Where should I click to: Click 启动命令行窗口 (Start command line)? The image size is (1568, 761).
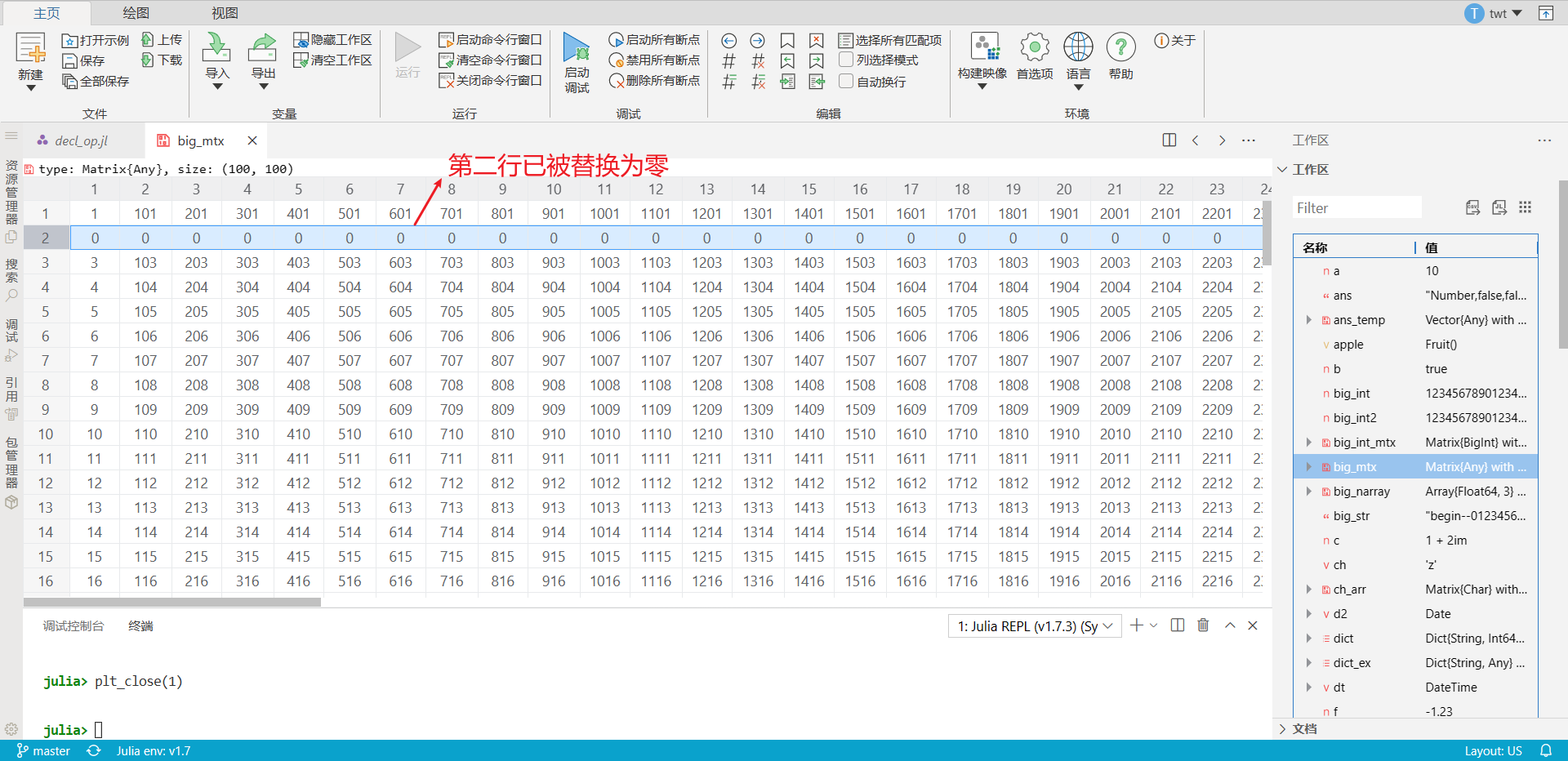(490, 39)
